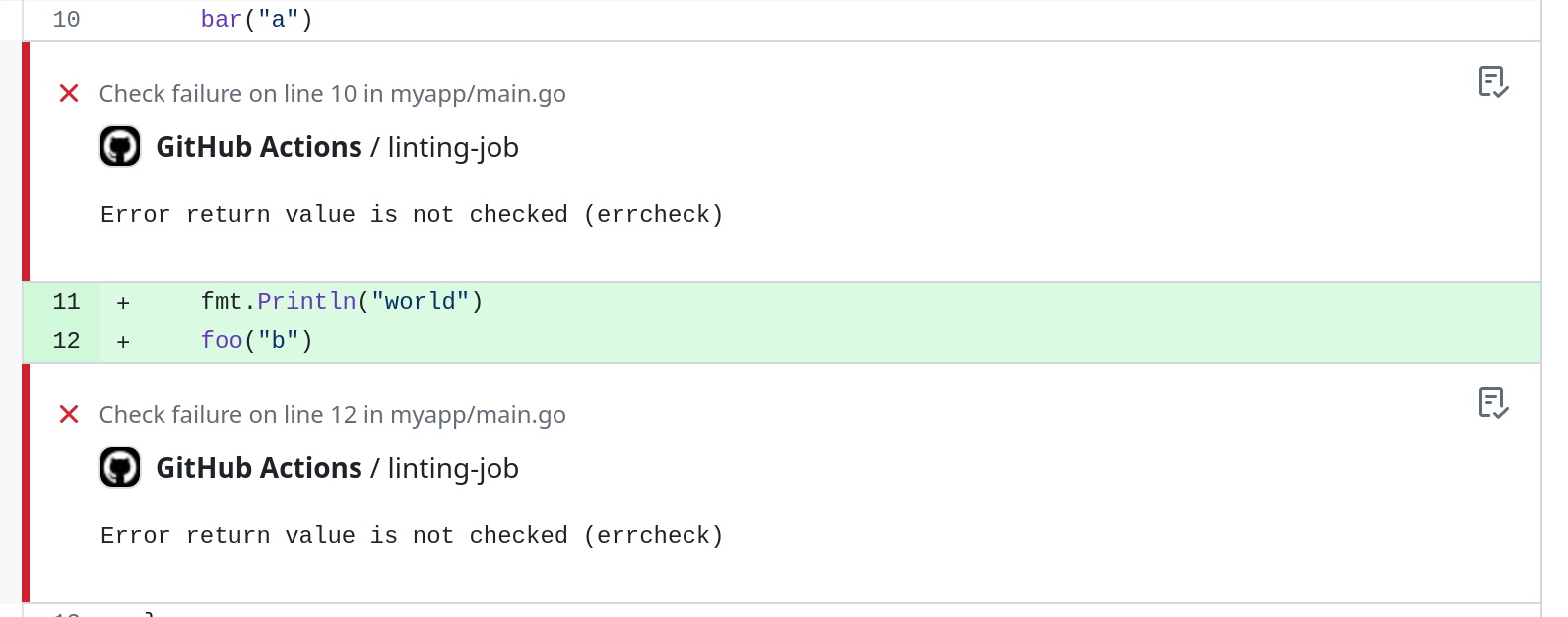Click the plus marker next to line 11
The width and height of the screenshot is (1568, 617).
click(122, 302)
